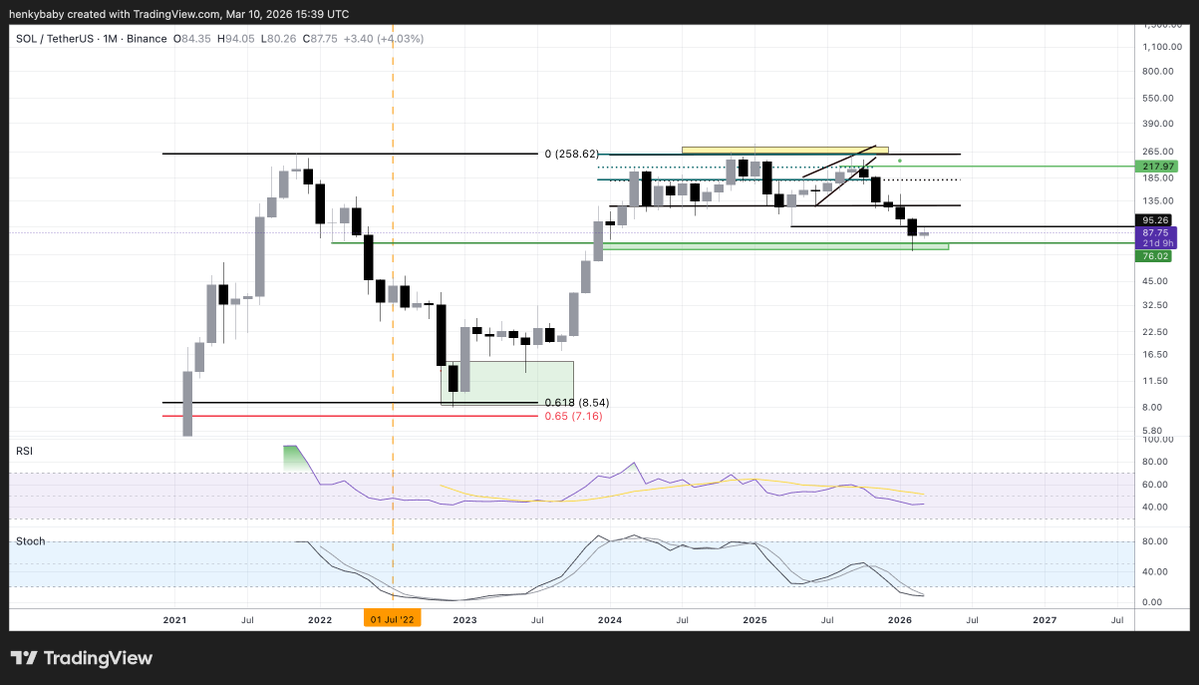Click 2027 on the time axis
Viewport: 1199px width, 685px height.
point(1045,619)
